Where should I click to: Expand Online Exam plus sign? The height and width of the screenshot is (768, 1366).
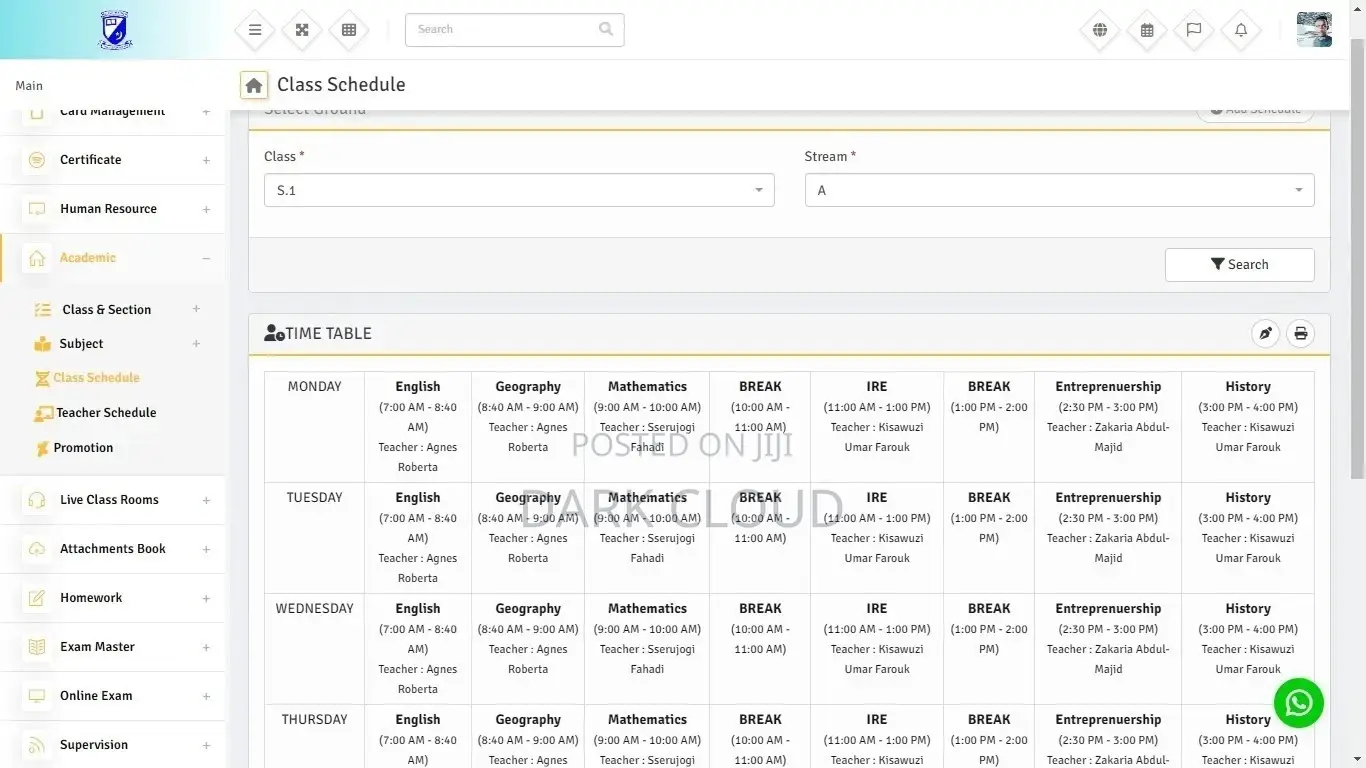pyautogui.click(x=206, y=696)
